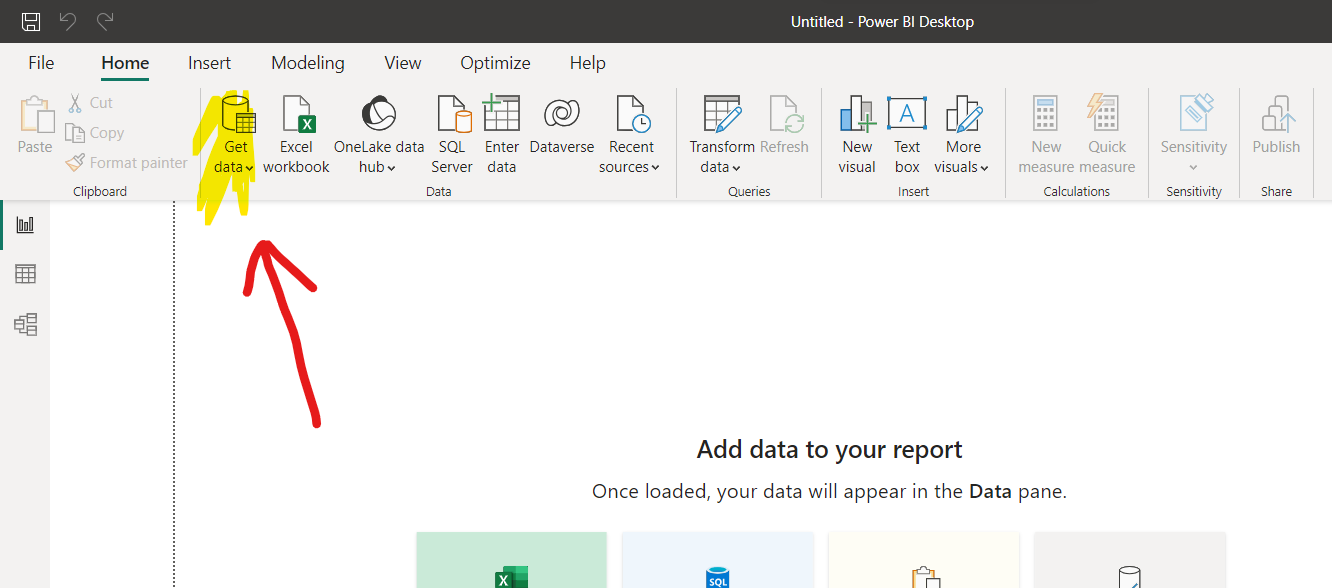Open the Modeling ribbon tab
This screenshot has height=588, width=1332.
point(308,63)
